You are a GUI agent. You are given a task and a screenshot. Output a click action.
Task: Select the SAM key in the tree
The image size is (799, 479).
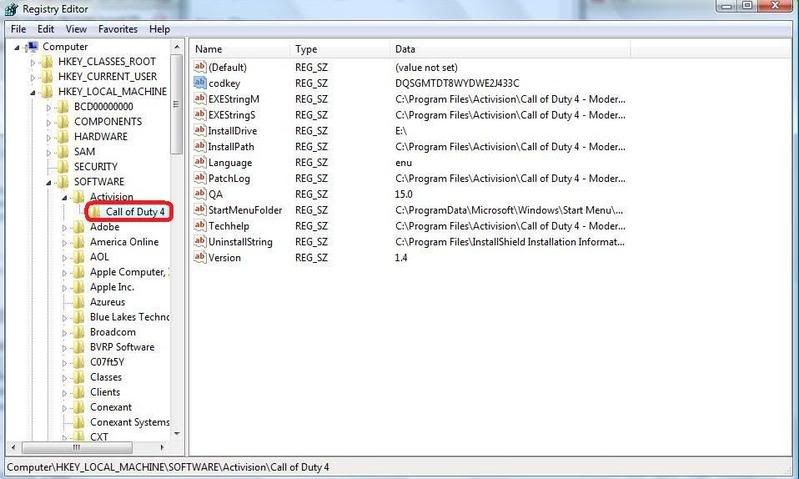tap(85, 152)
